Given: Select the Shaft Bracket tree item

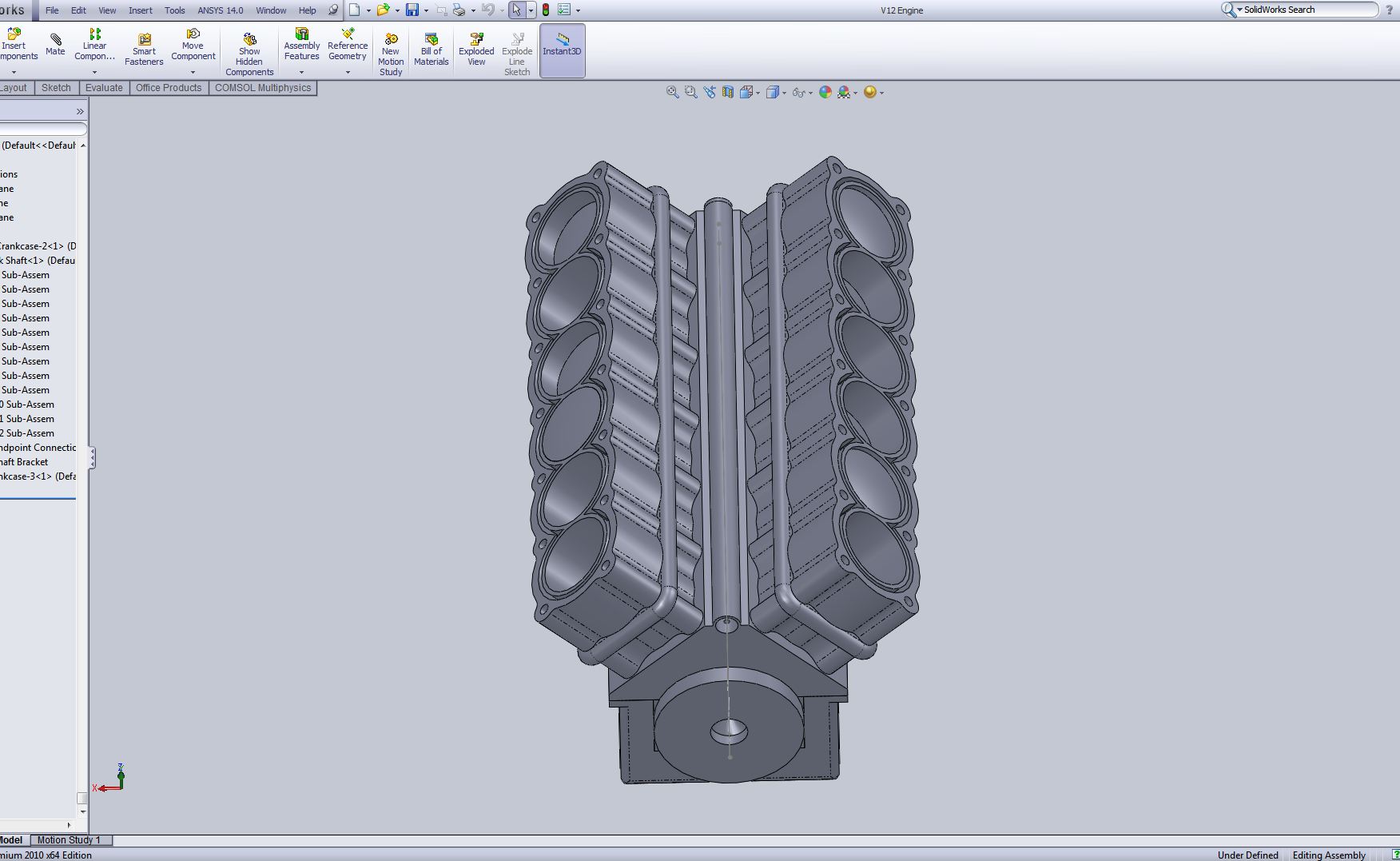Looking at the screenshot, I should 24,462.
